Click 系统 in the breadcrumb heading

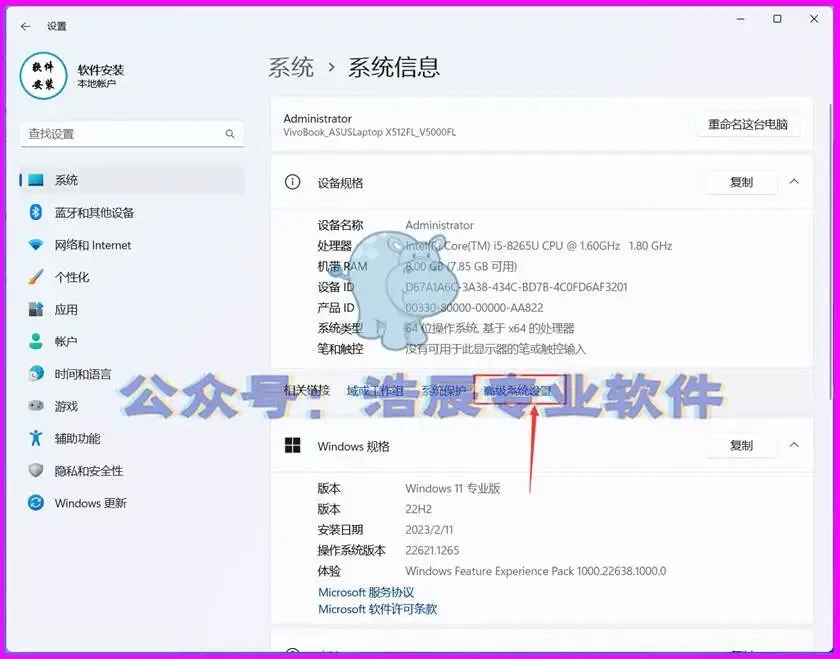point(291,68)
